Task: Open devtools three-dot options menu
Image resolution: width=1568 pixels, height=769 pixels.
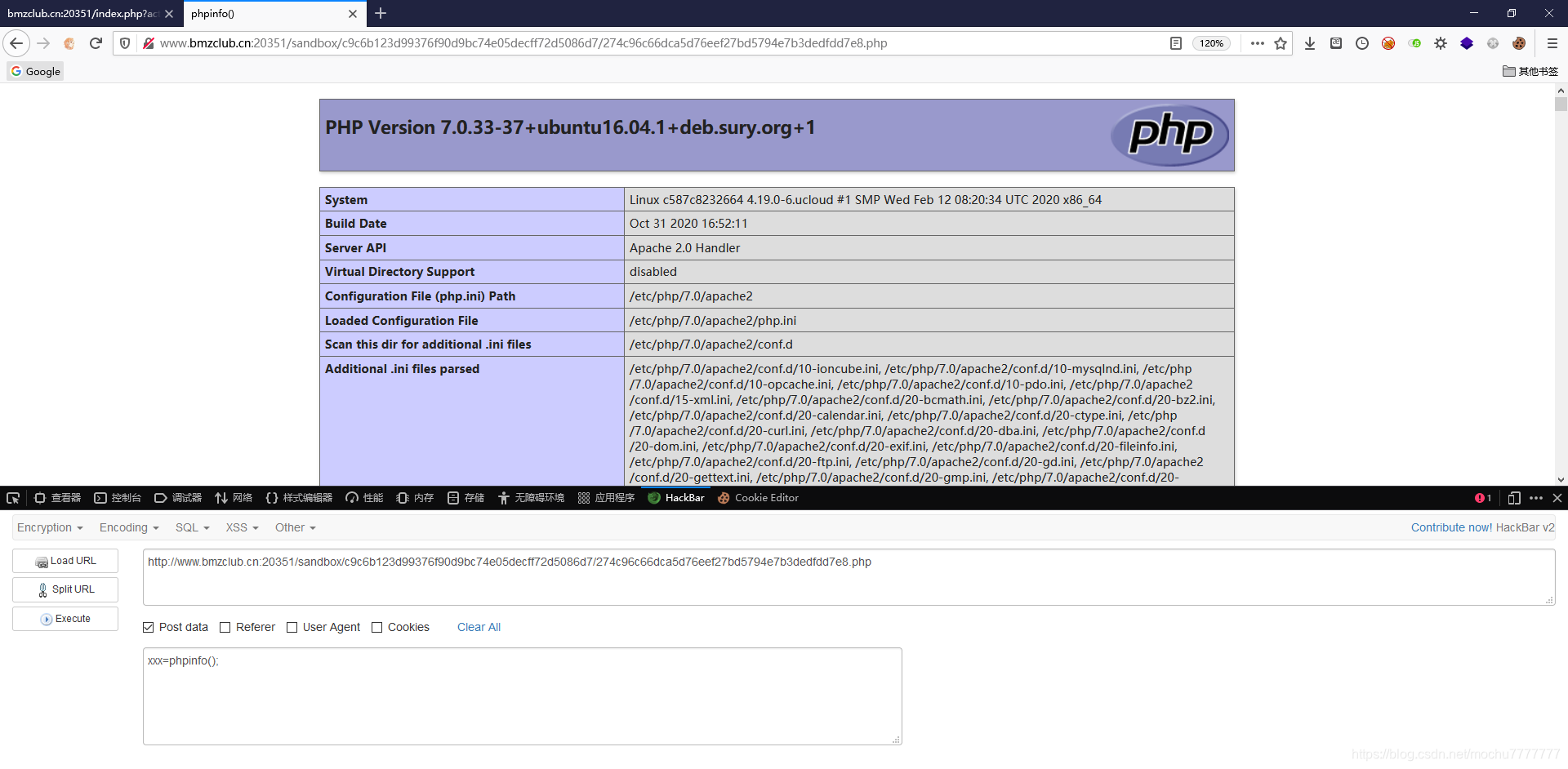Action: point(1536,498)
